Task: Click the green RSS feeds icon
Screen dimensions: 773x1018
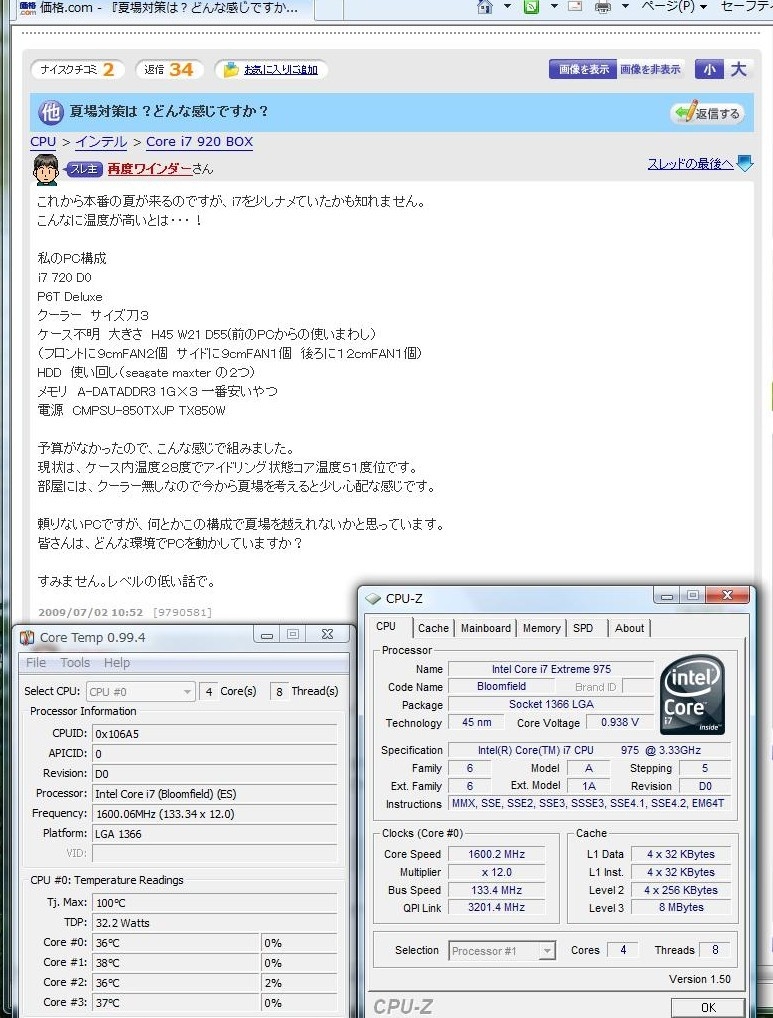Action: tap(532, 6)
